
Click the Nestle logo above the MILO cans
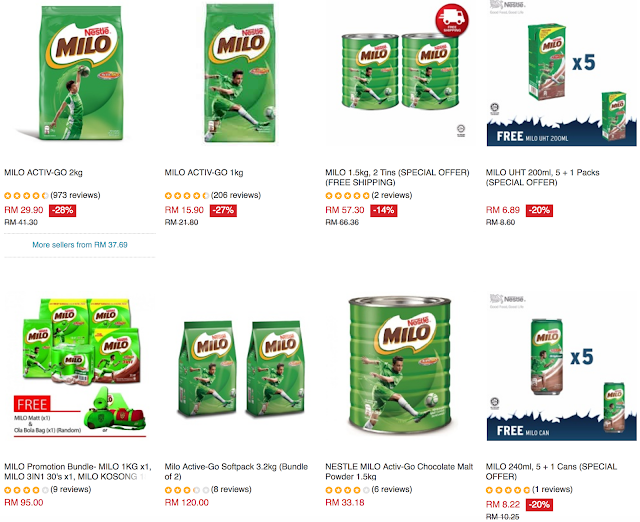click(507, 301)
